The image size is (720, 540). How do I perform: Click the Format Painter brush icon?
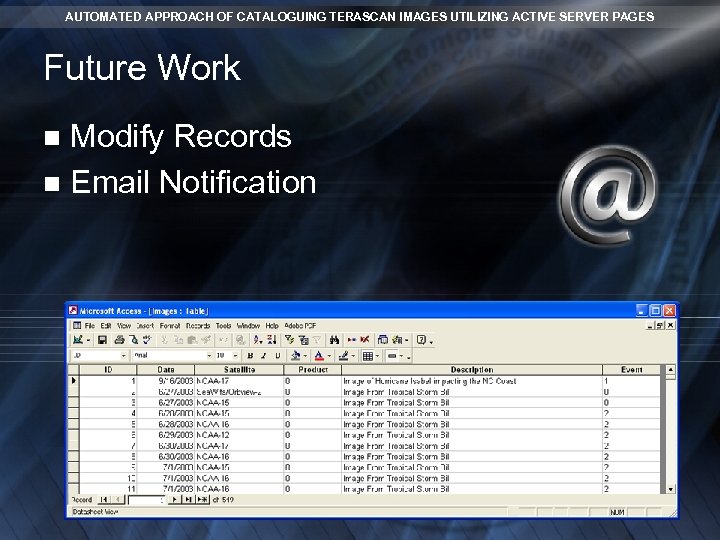pyautogui.click(x=206, y=340)
